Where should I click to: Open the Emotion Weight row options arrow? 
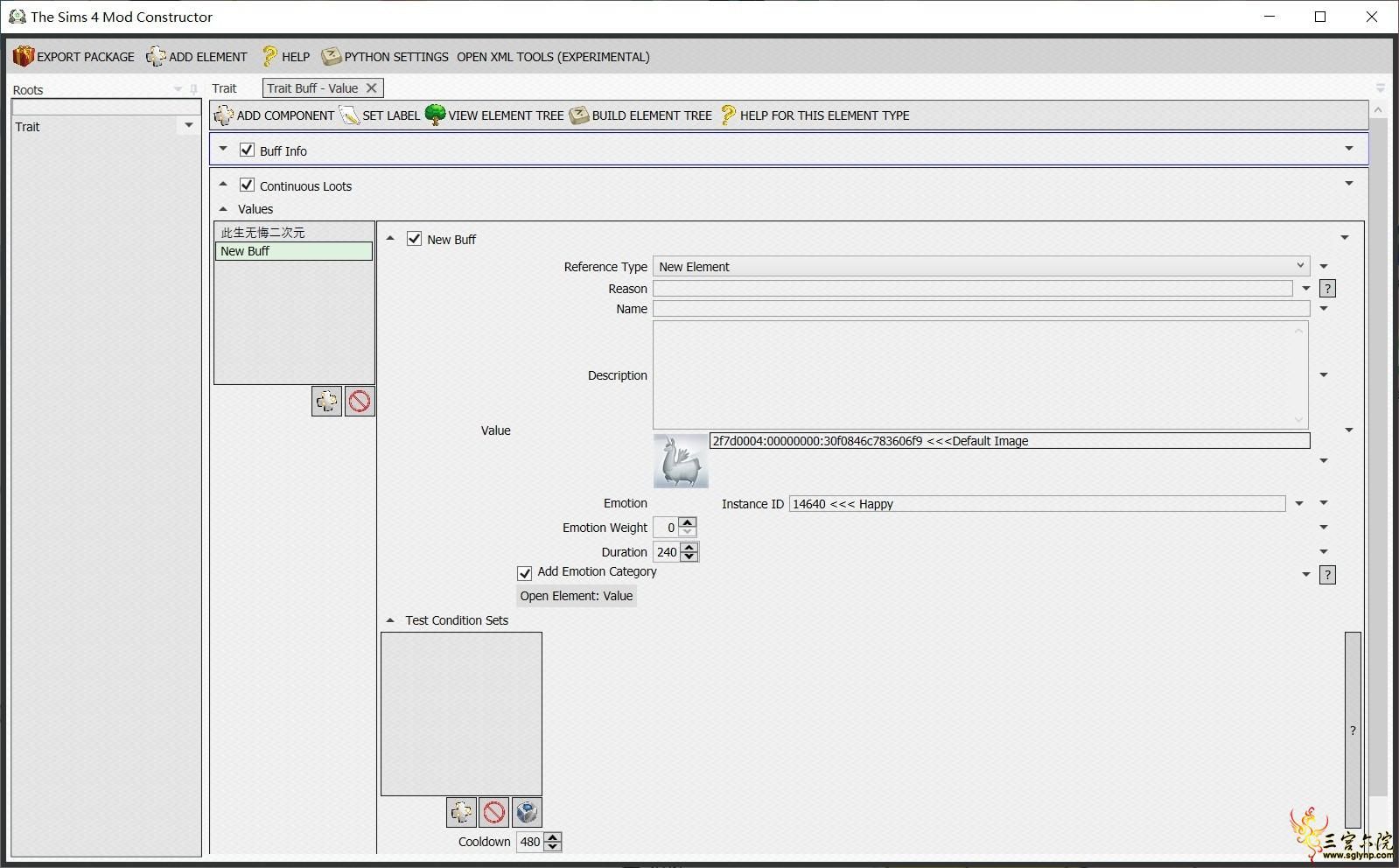click(x=1324, y=527)
